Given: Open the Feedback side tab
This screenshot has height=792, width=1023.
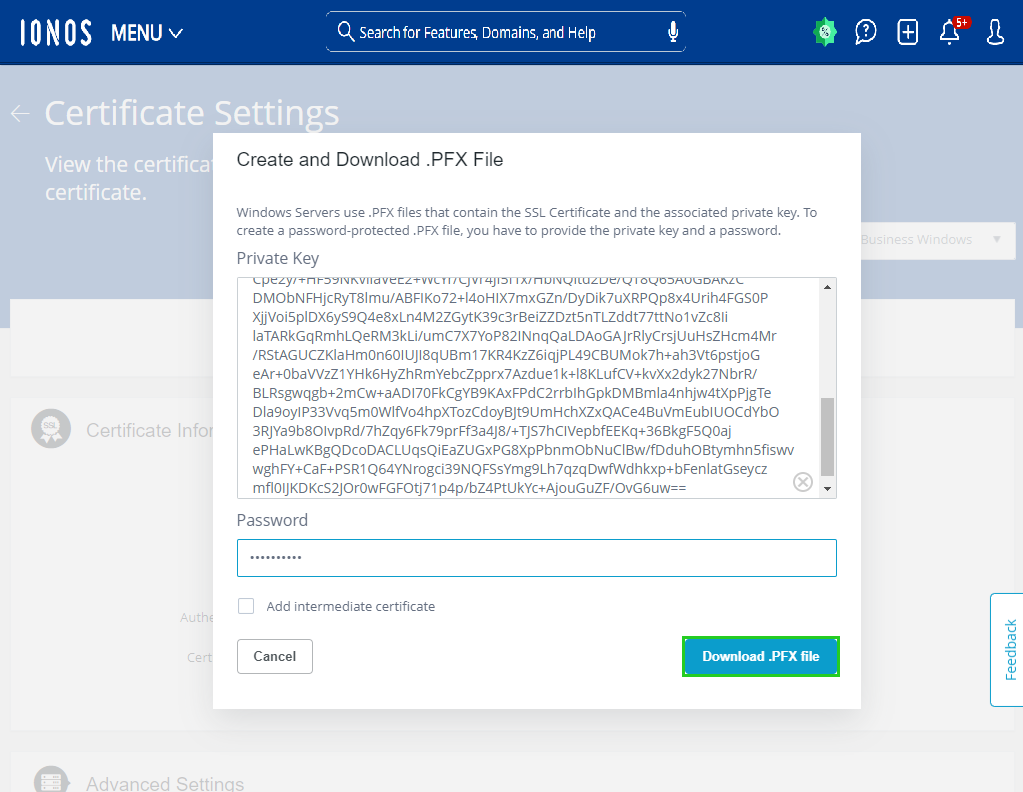Looking at the screenshot, I should coord(1008,650).
